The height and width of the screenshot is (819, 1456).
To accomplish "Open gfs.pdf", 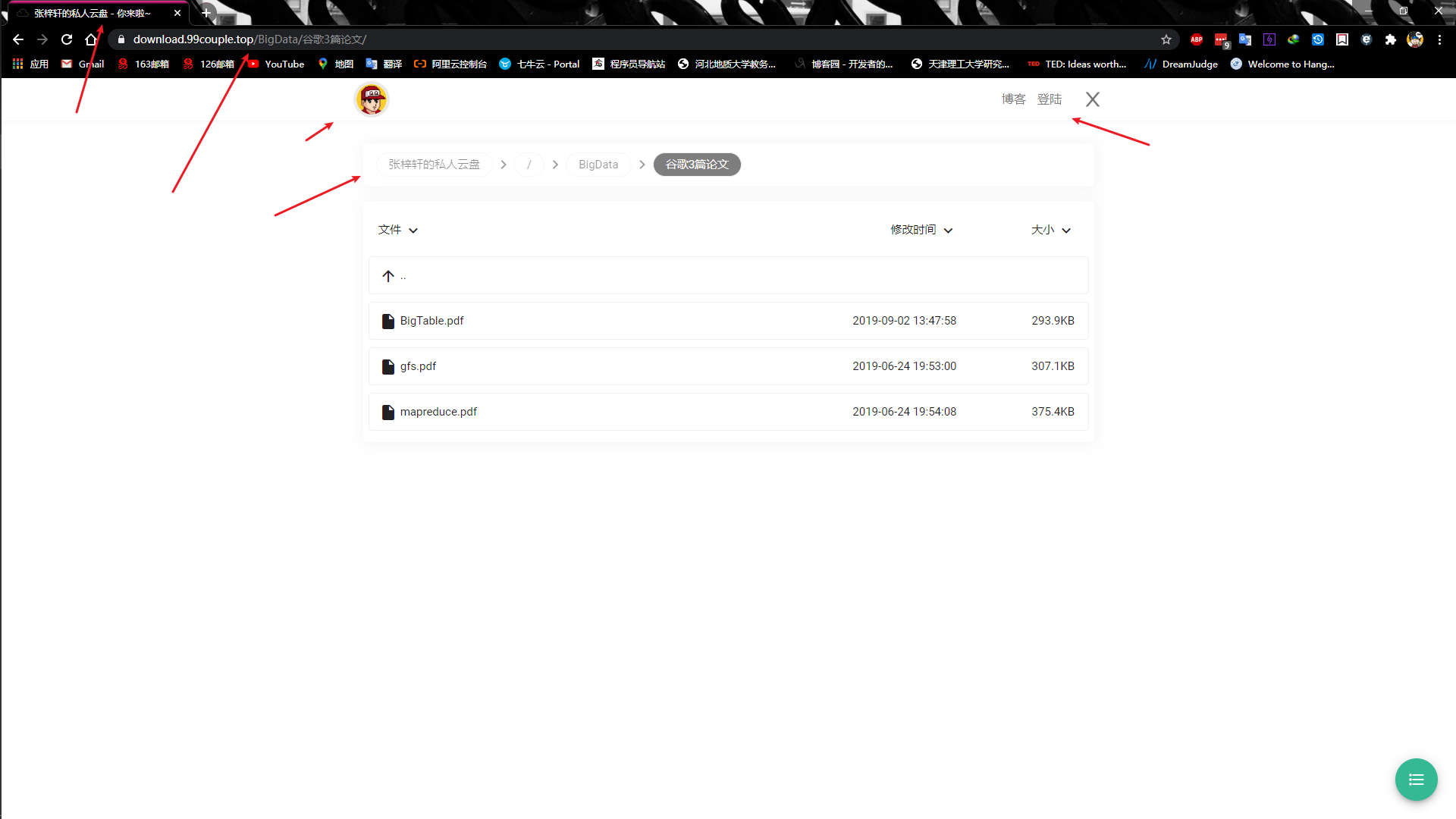I will point(418,366).
